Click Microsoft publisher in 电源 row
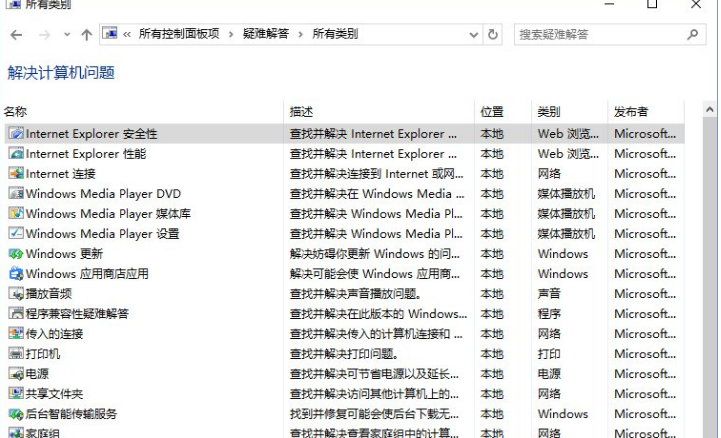The height and width of the screenshot is (438, 721). click(645, 374)
